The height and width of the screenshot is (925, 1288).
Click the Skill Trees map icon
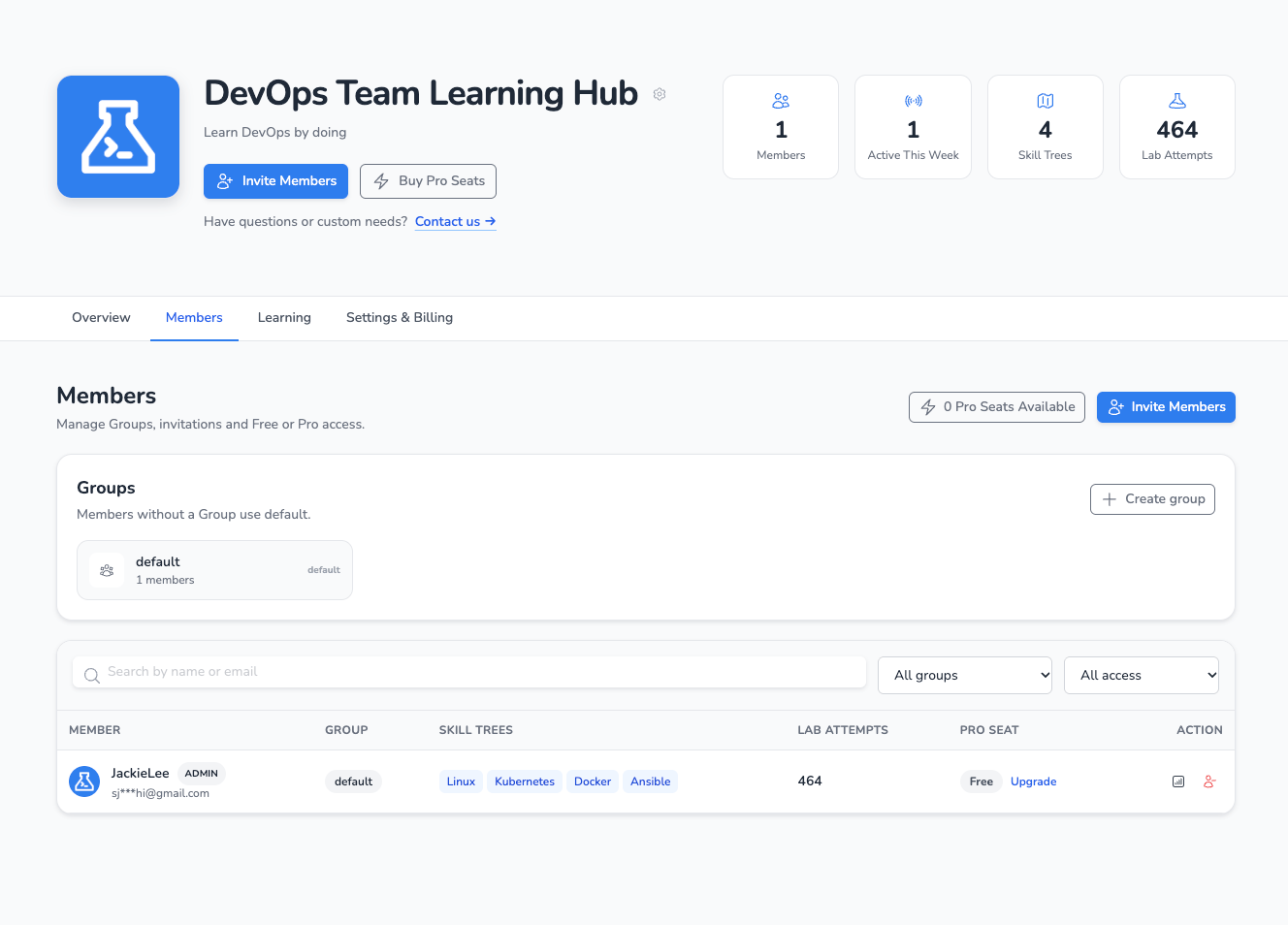click(x=1046, y=101)
